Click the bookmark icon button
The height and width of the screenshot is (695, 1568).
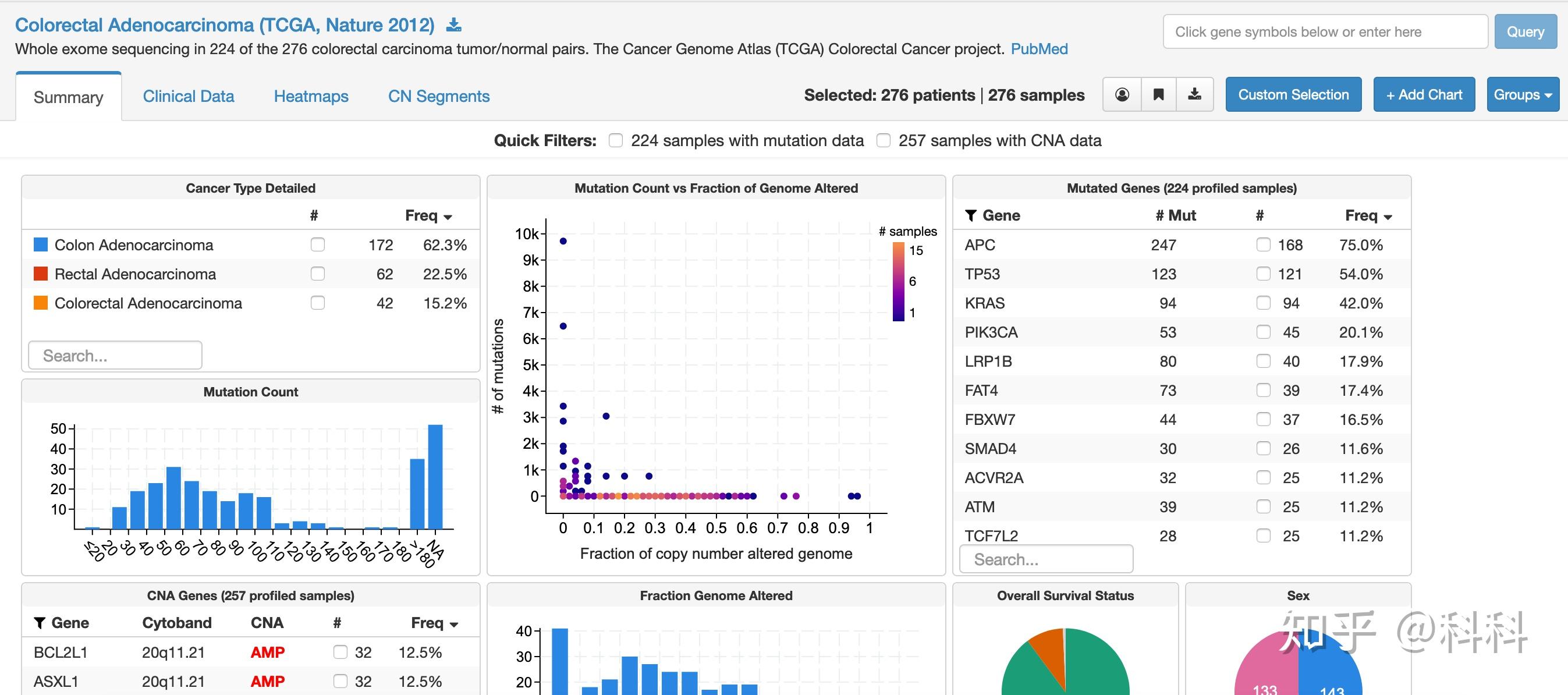[x=1158, y=94]
